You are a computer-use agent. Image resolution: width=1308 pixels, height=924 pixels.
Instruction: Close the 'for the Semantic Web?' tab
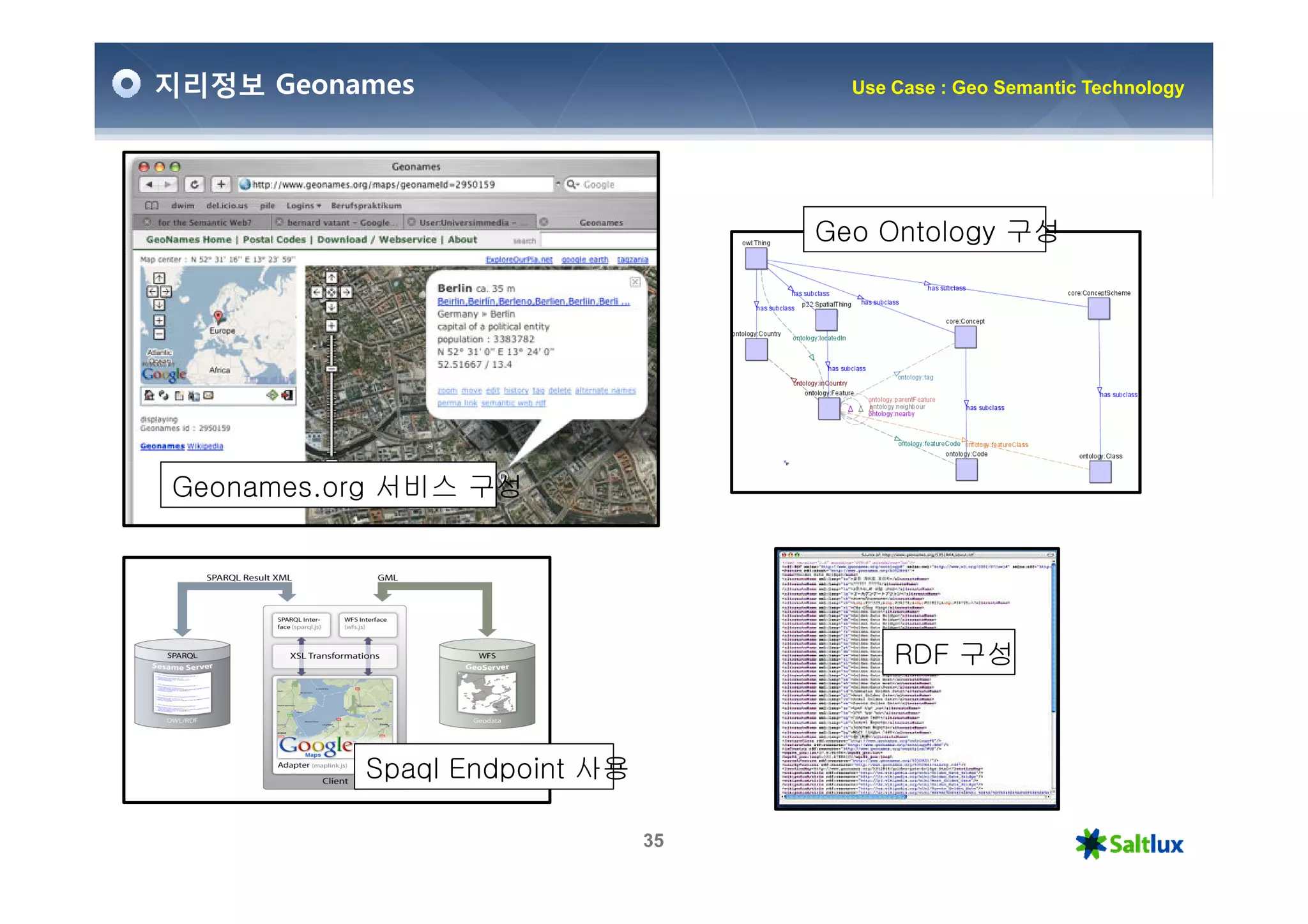(x=148, y=222)
